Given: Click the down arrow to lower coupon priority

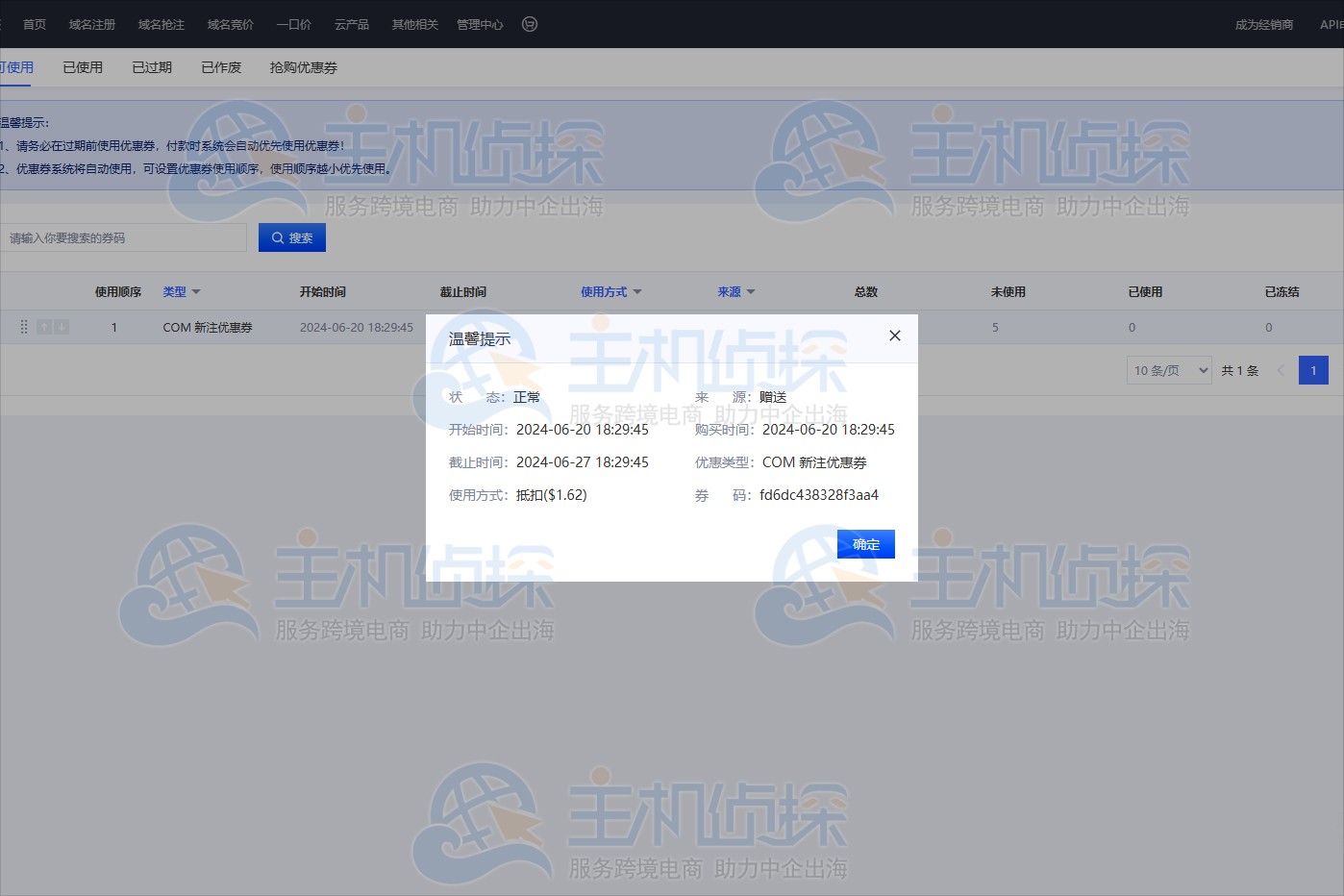Looking at the screenshot, I should 60,327.
